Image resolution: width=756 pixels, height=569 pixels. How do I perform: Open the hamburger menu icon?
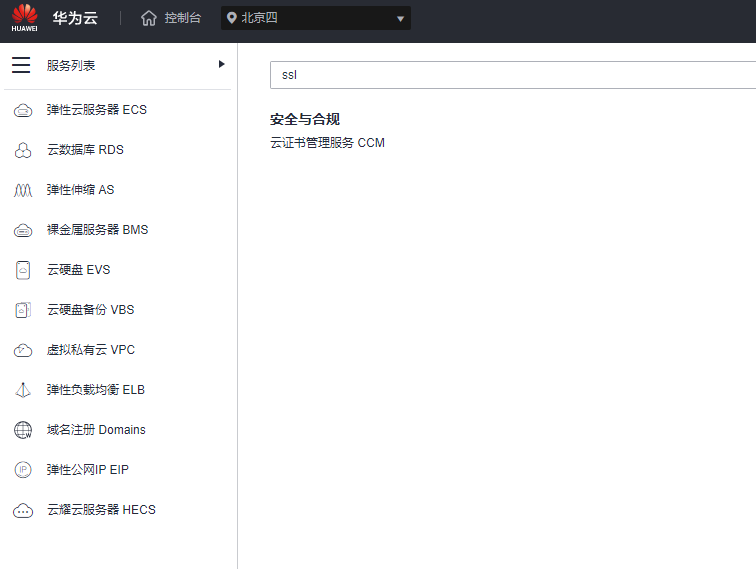tap(21, 65)
